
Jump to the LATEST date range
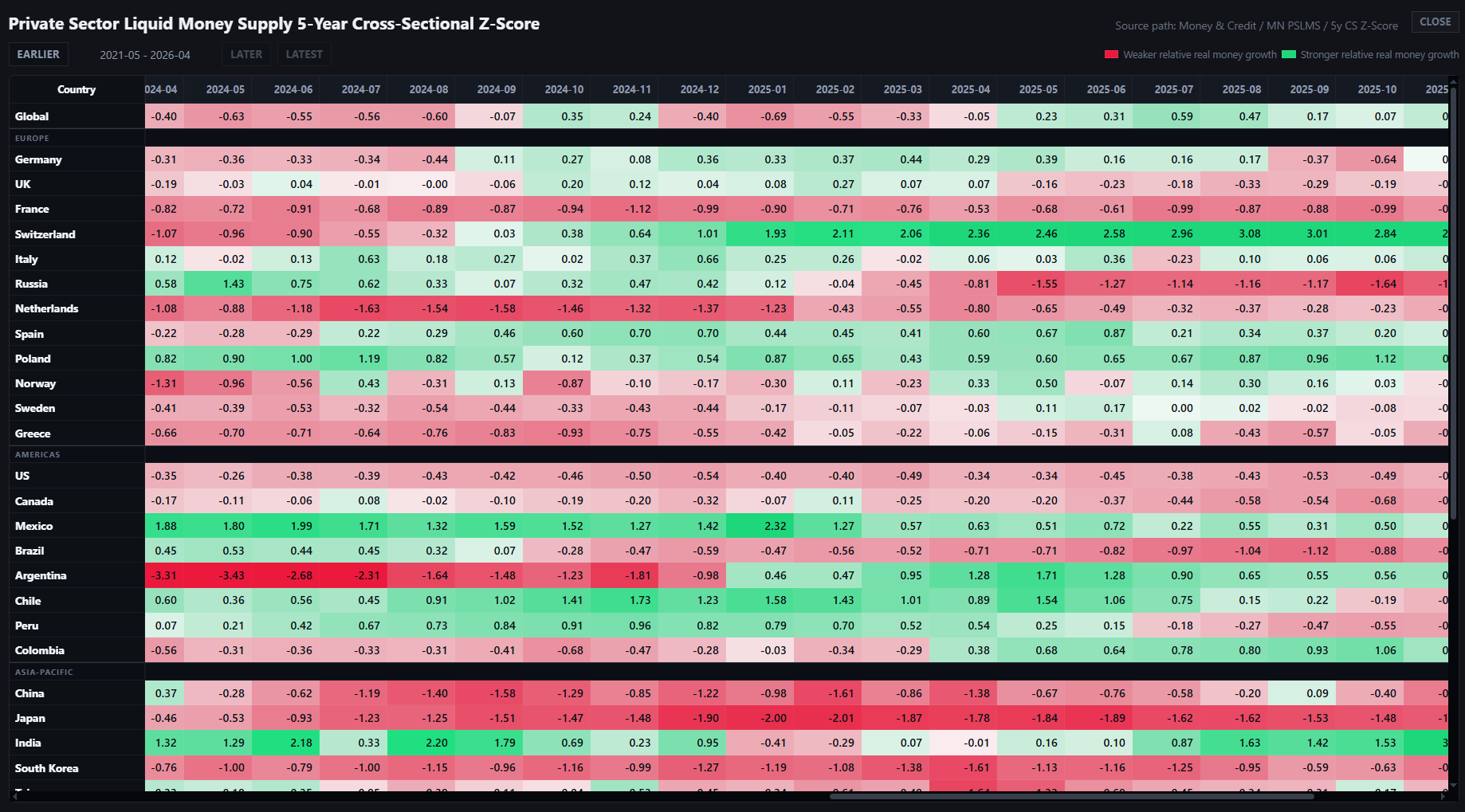(304, 54)
